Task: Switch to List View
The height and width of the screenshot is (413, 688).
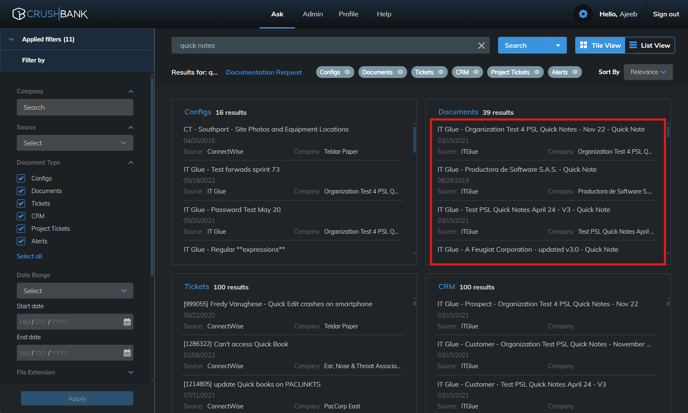Action: coord(649,45)
